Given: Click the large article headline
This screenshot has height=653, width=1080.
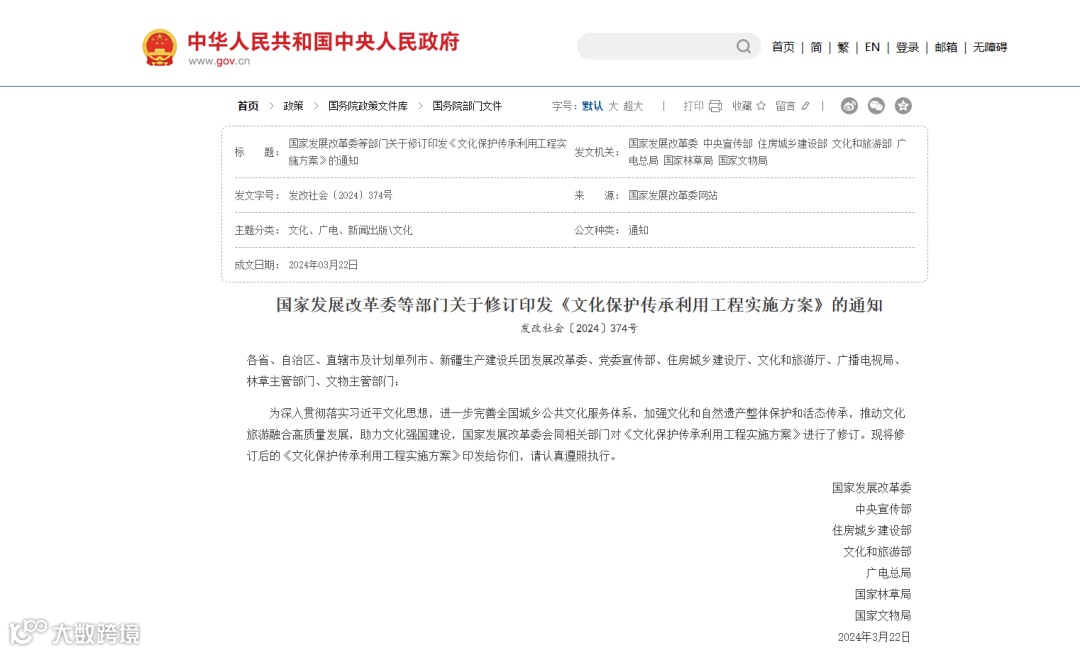Looking at the screenshot, I should 579,305.
